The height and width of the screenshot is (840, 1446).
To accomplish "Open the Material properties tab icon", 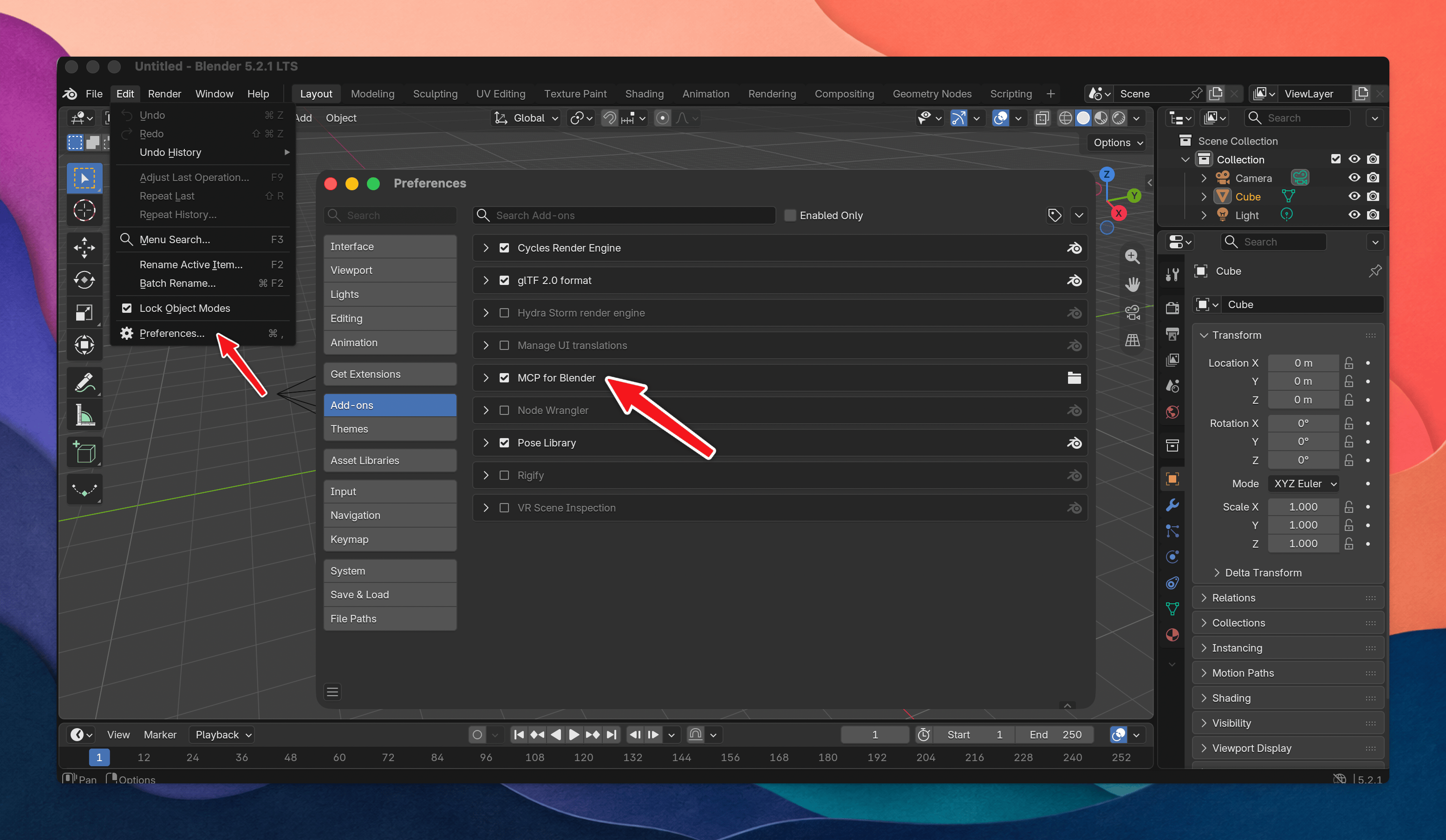I will click(1172, 635).
